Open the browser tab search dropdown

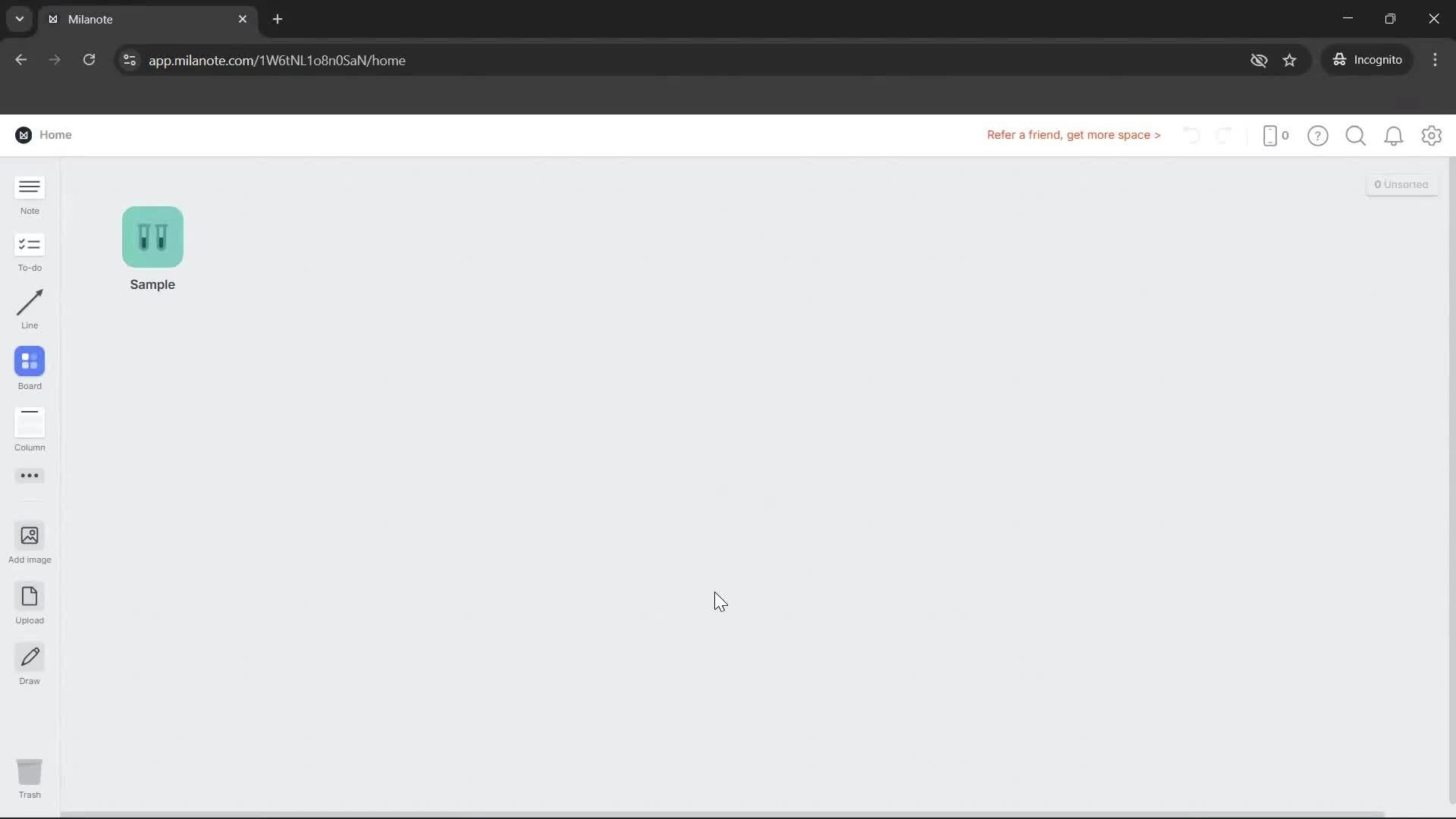point(19,19)
